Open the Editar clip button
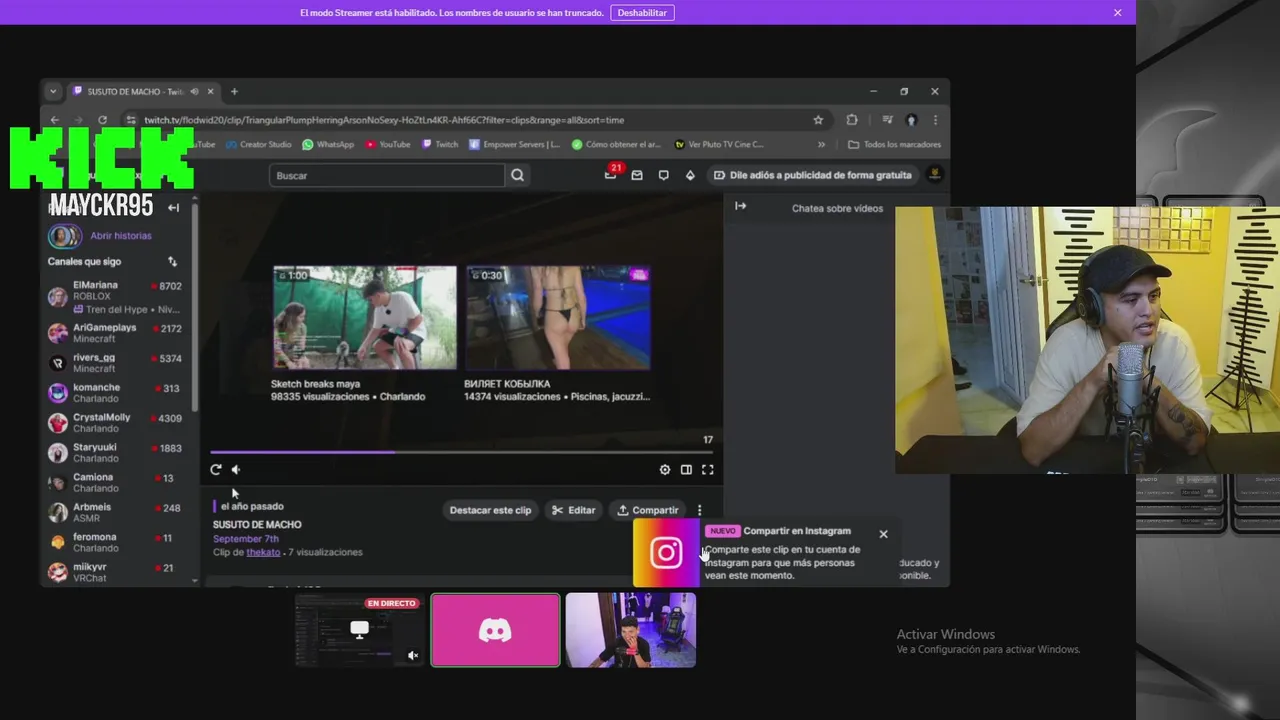The height and width of the screenshot is (720, 1280). click(574, 510)
